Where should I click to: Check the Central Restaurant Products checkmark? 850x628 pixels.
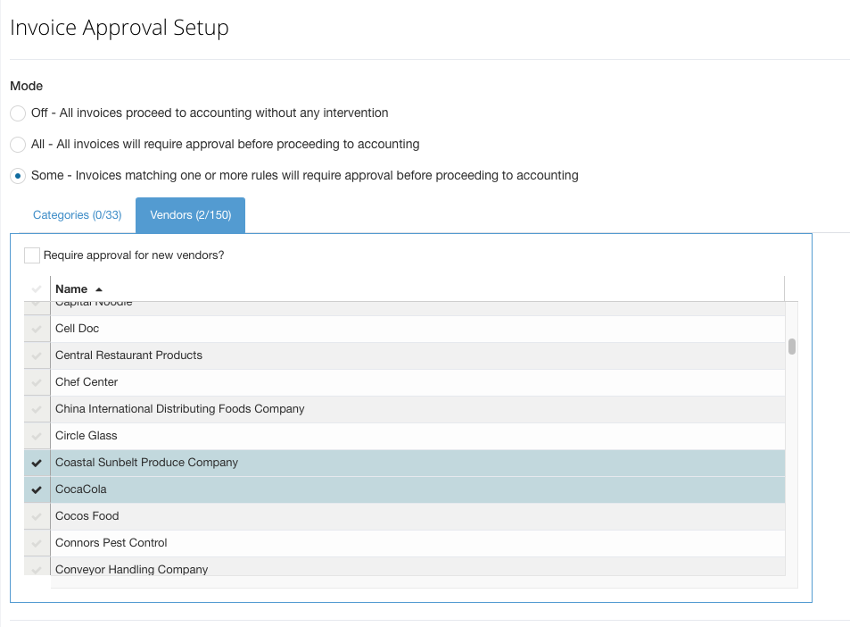pyautogui.click(x=37, y=356)
